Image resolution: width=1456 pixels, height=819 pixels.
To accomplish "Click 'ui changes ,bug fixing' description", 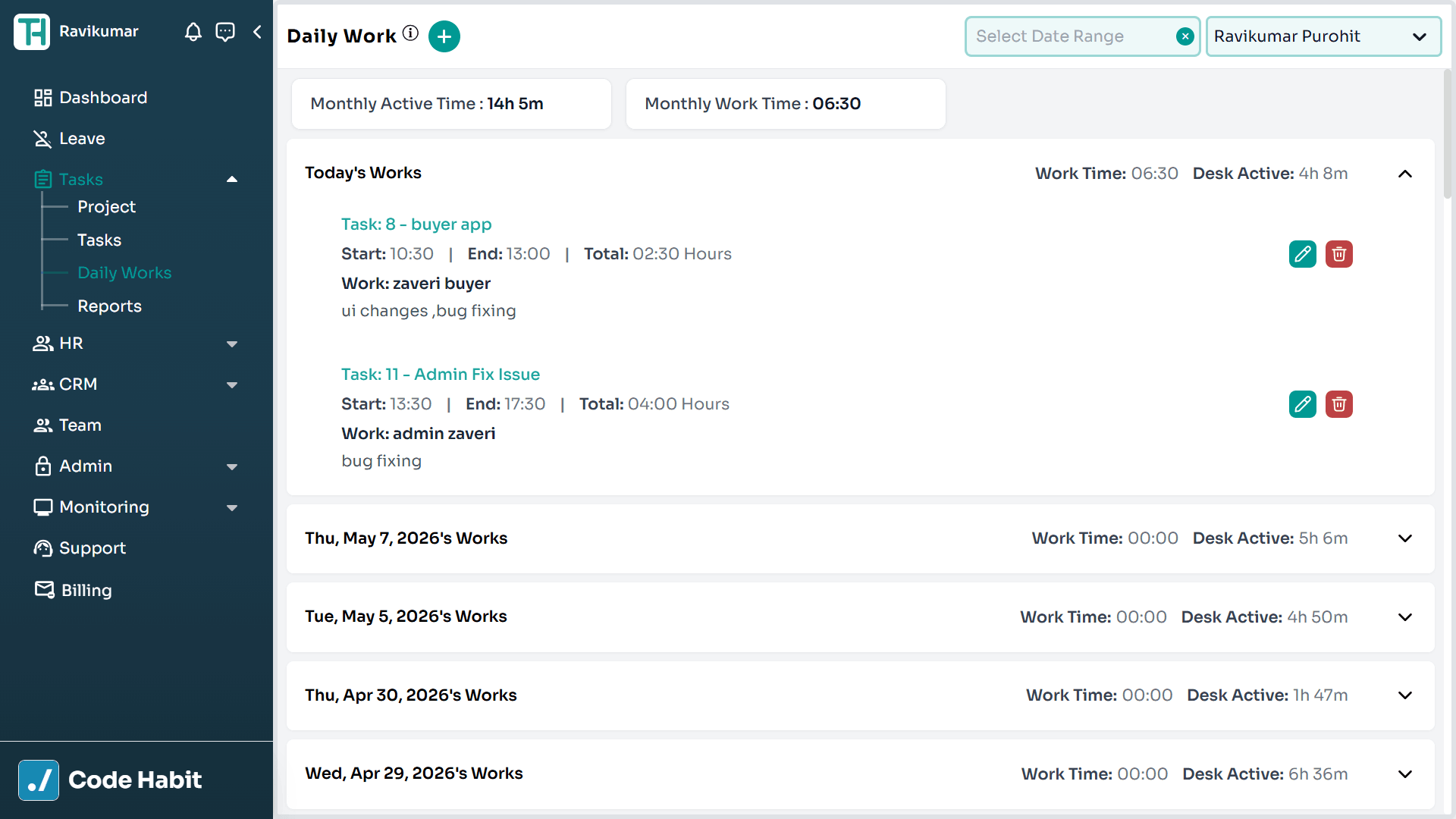I will 428,311.
